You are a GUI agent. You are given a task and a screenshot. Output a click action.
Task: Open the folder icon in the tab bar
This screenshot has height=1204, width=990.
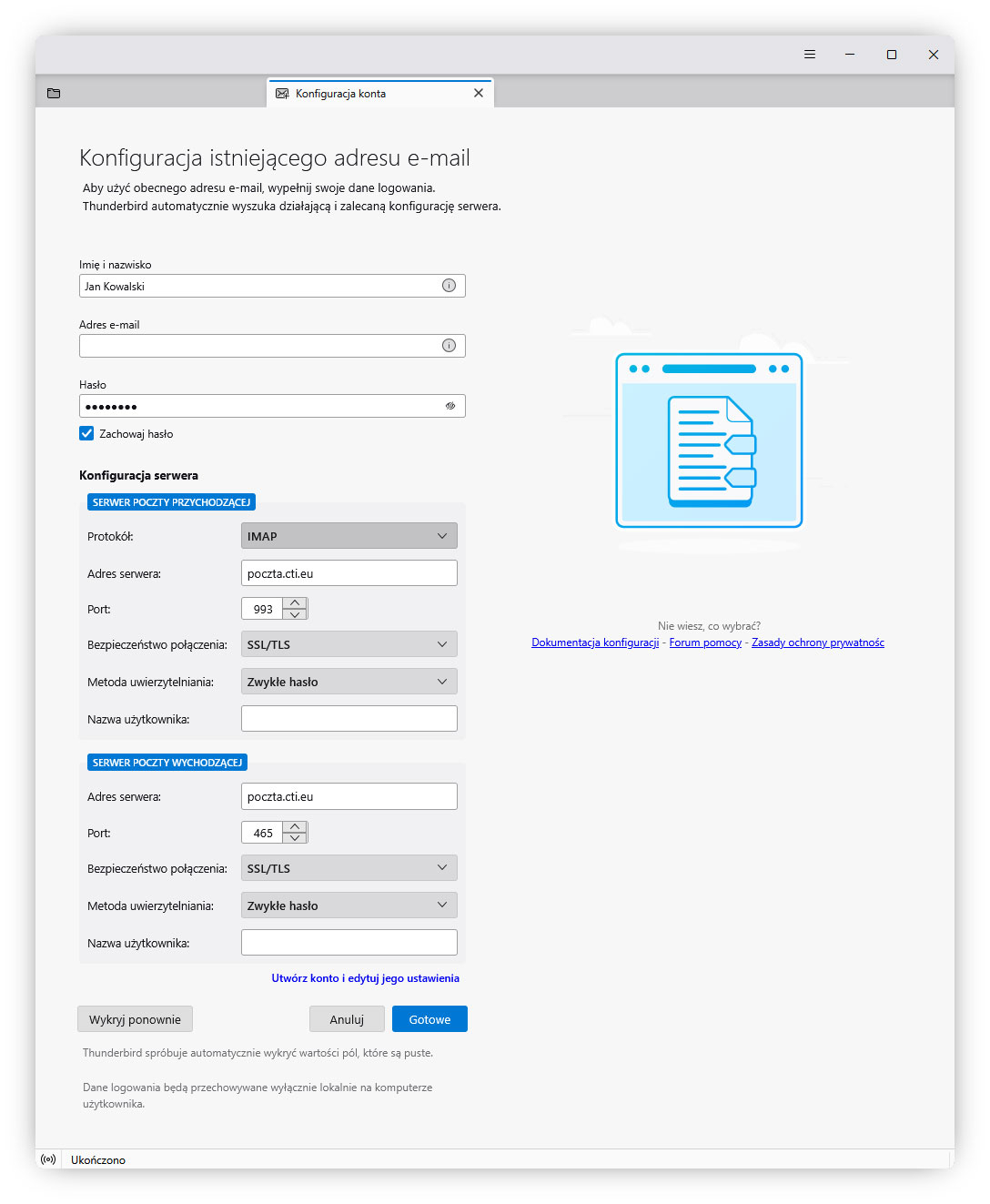(x=54, y=92)
